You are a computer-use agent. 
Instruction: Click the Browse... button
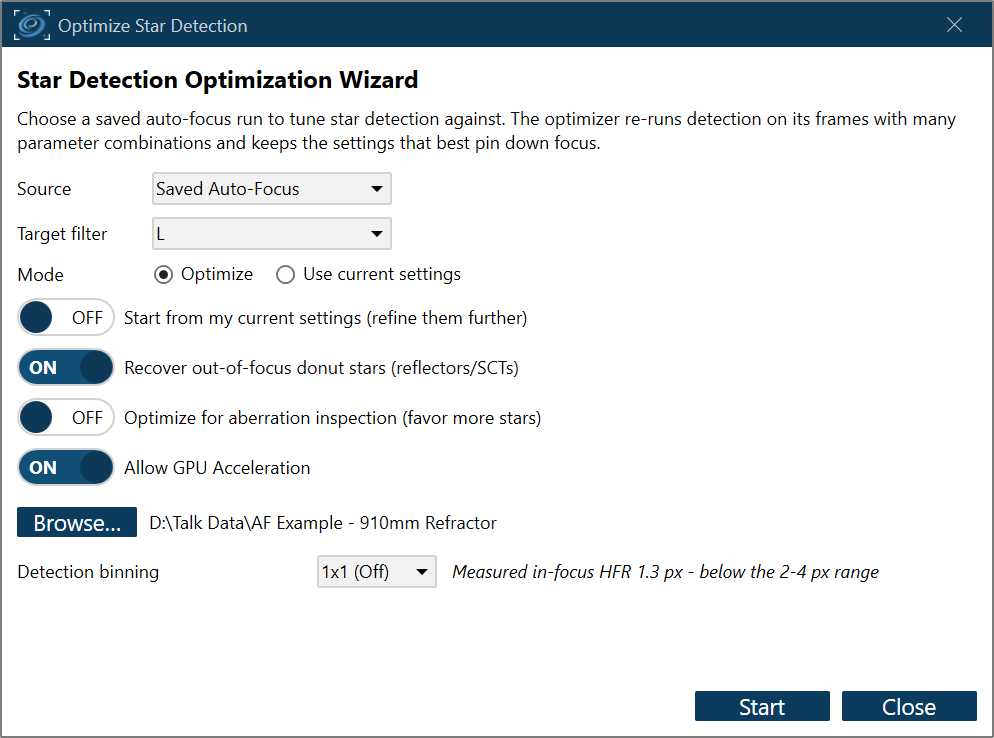(x=77, y=522)
